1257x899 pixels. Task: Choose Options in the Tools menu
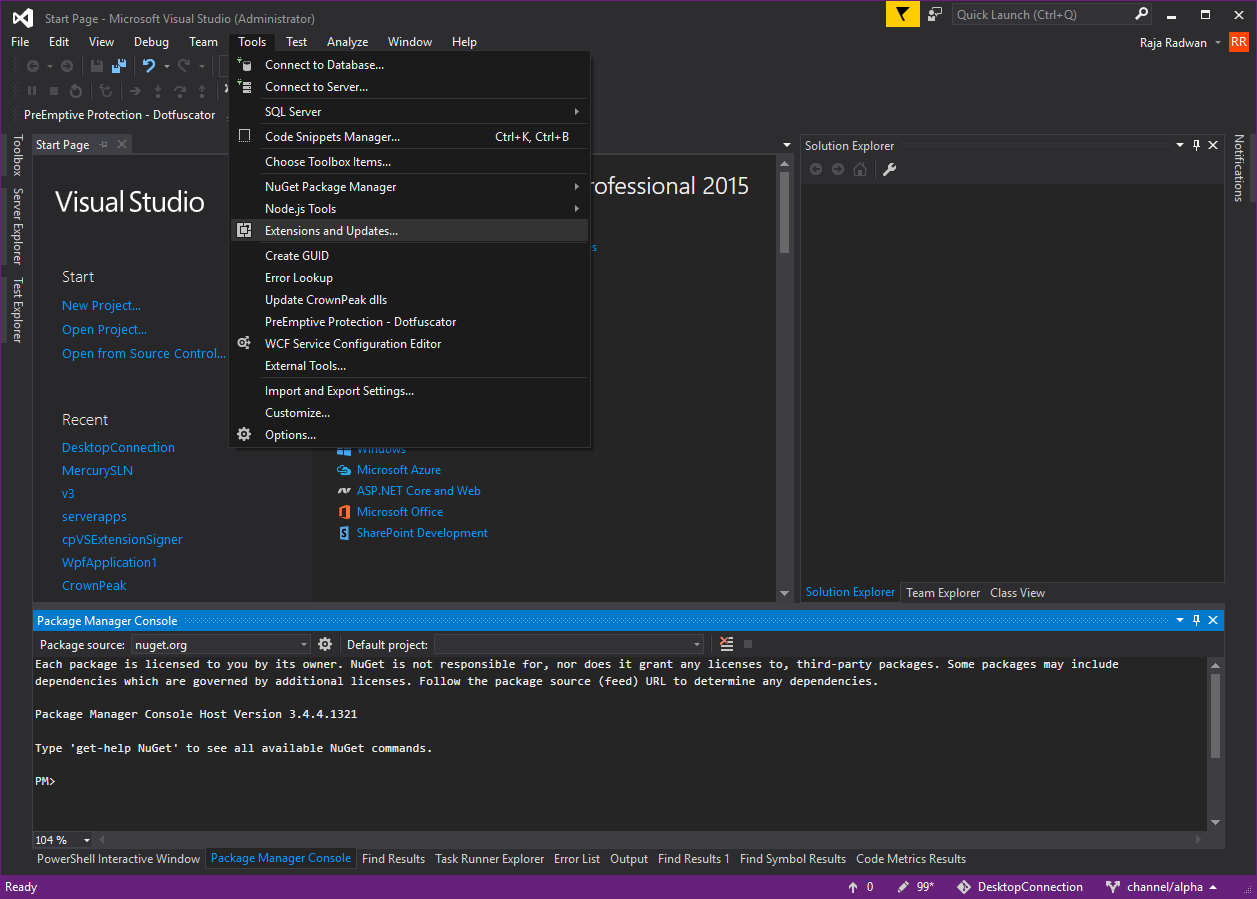pos(410,435)
